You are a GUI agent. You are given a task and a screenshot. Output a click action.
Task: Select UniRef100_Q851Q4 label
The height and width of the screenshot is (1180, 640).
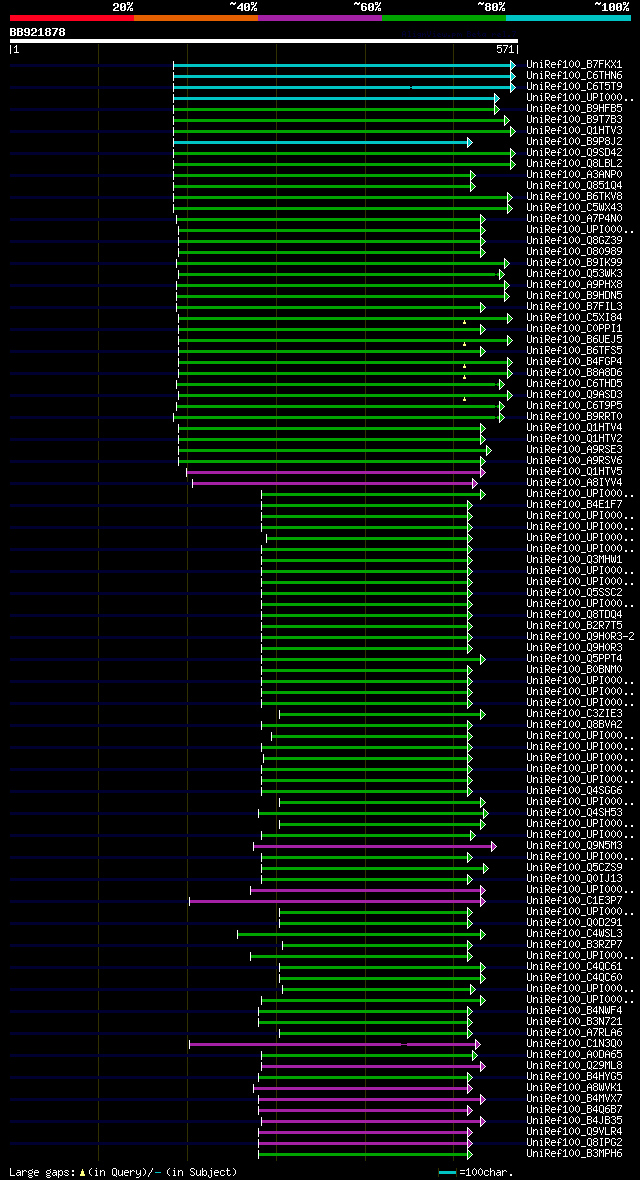[x=574, y=186]
